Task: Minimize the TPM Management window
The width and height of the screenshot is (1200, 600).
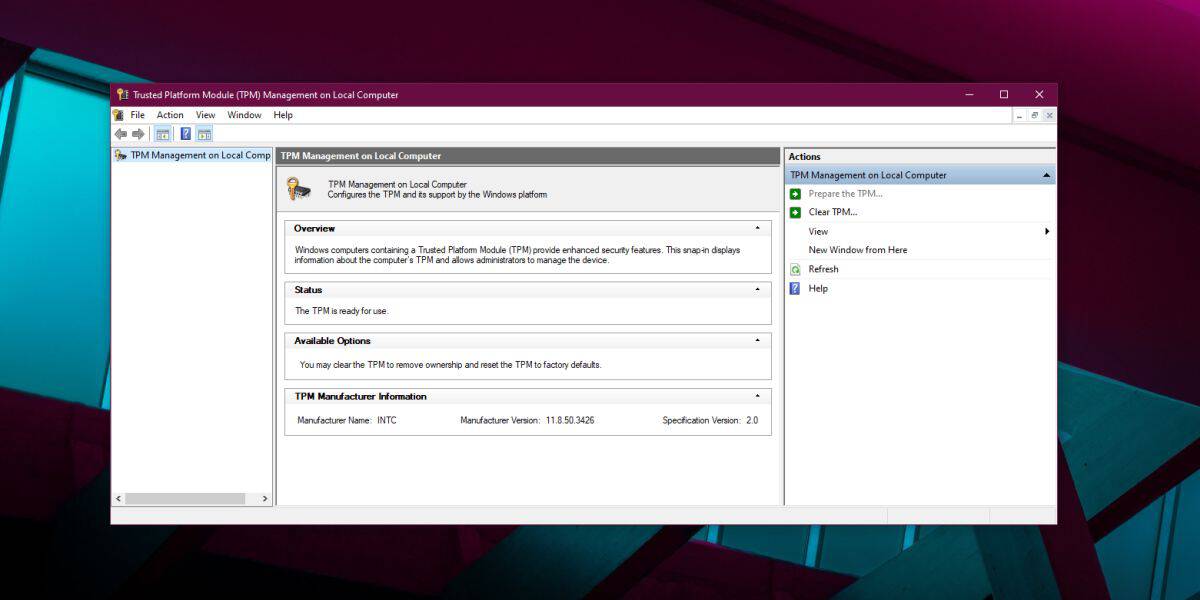Action: [x=969, y=95]
